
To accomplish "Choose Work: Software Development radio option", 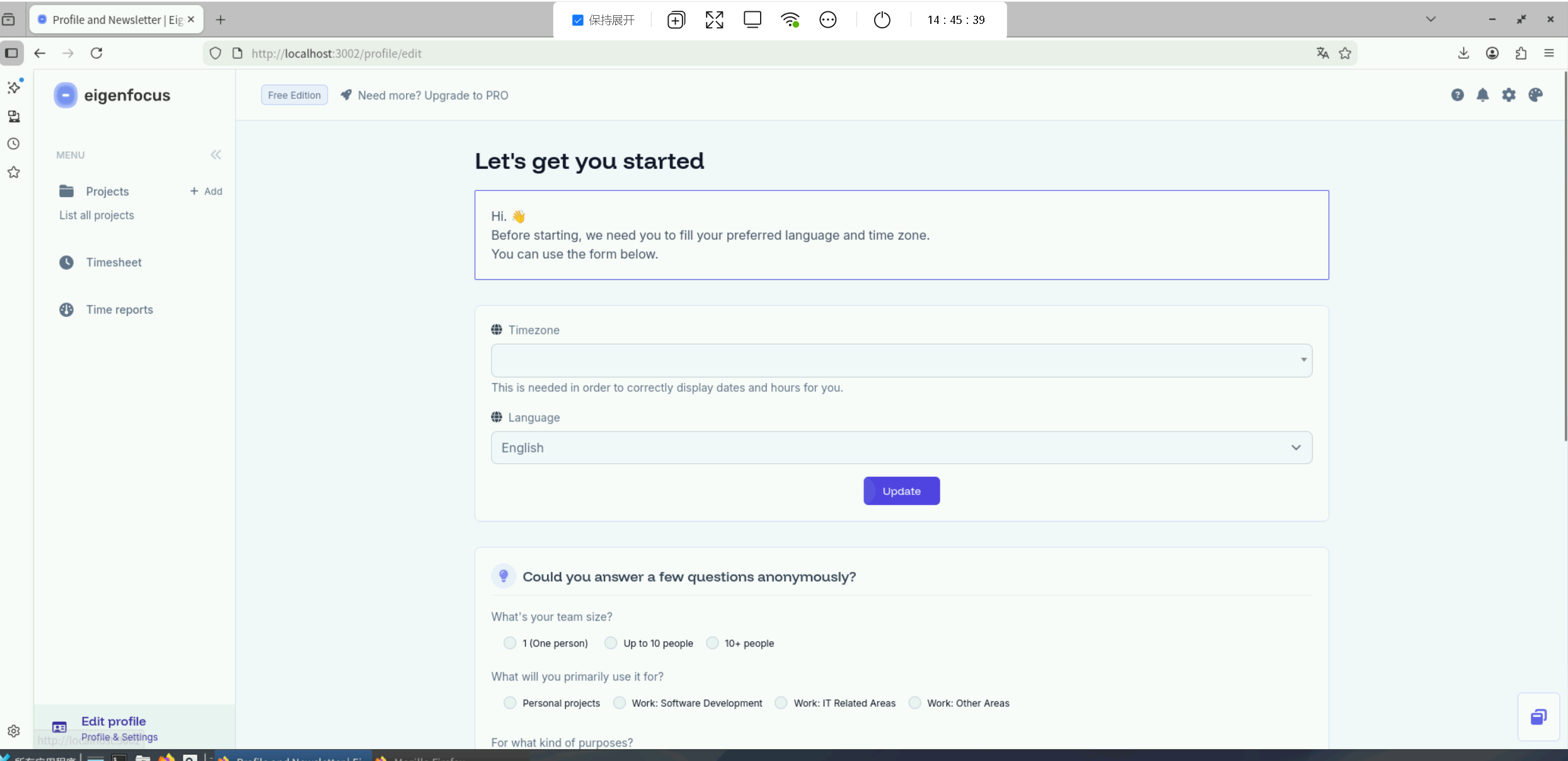I will coord(620,703).
